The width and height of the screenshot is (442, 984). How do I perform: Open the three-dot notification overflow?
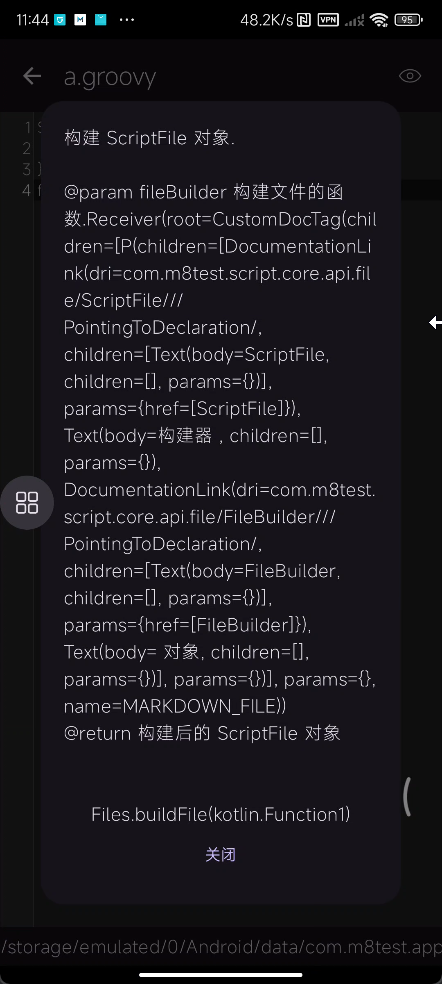point(127,20)
